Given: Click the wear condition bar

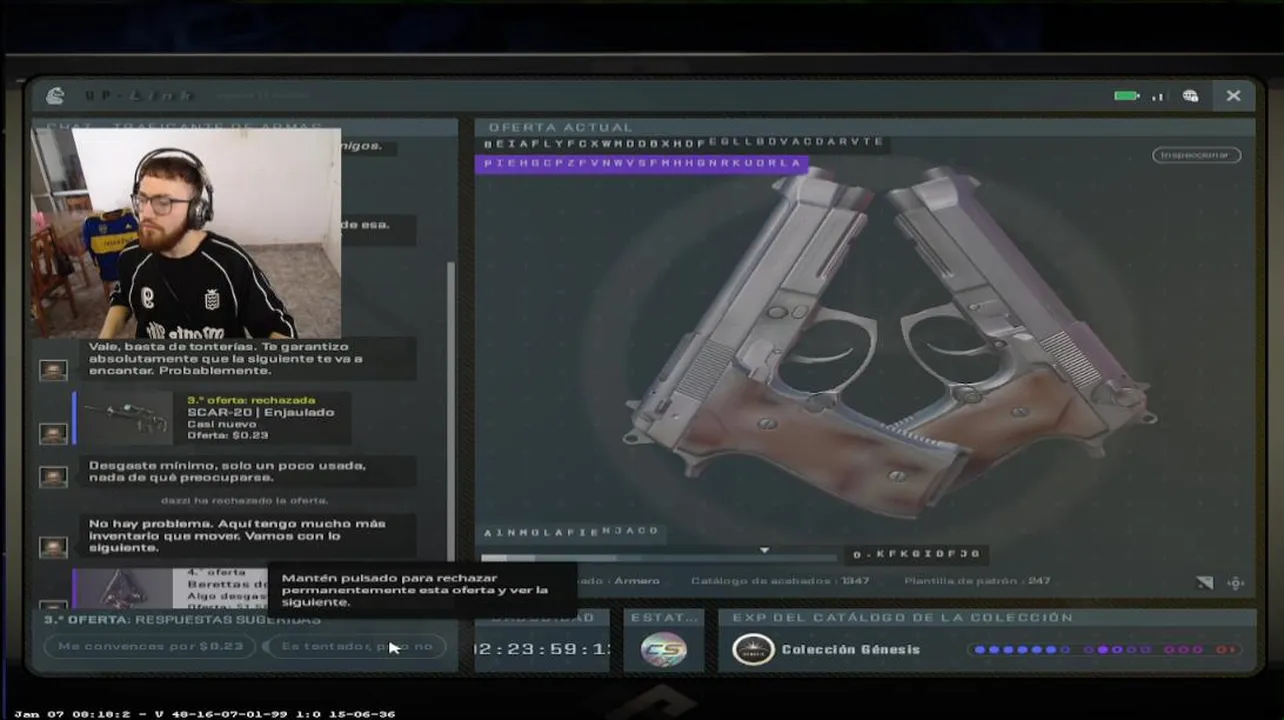Looking at the screenshot, I should point(658,558).
